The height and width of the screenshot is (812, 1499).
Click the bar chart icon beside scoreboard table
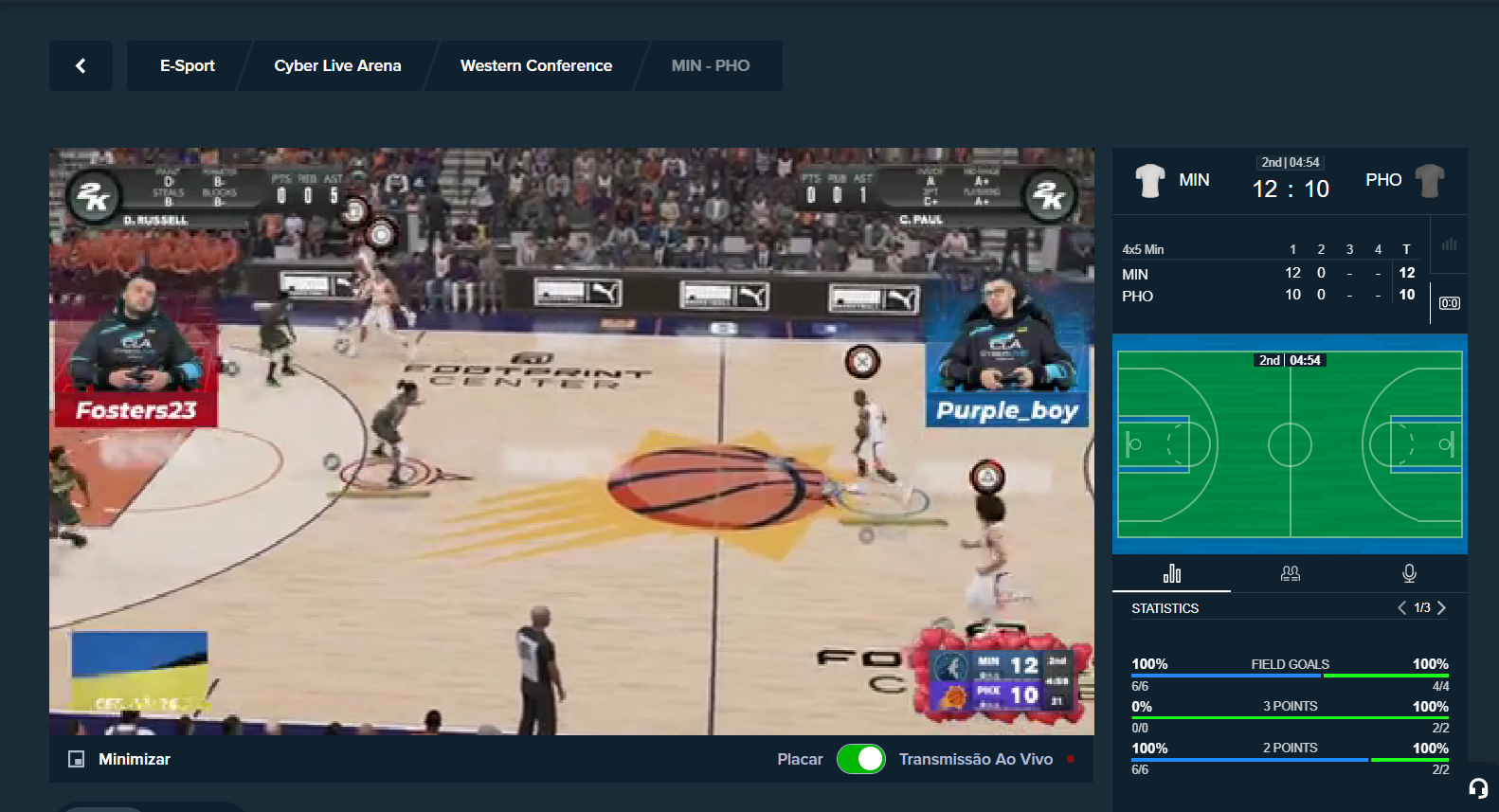pyautogui.click(x=1449, y=244)
